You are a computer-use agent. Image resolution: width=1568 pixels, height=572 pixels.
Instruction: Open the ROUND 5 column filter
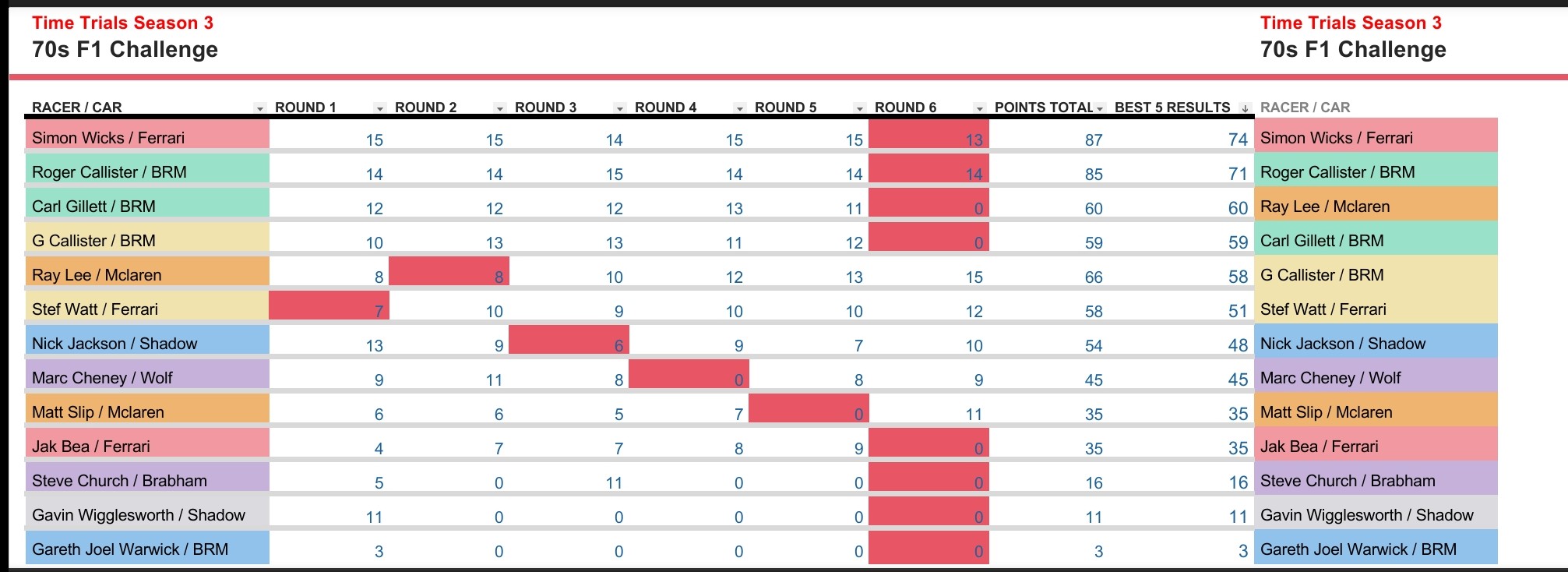860,108
